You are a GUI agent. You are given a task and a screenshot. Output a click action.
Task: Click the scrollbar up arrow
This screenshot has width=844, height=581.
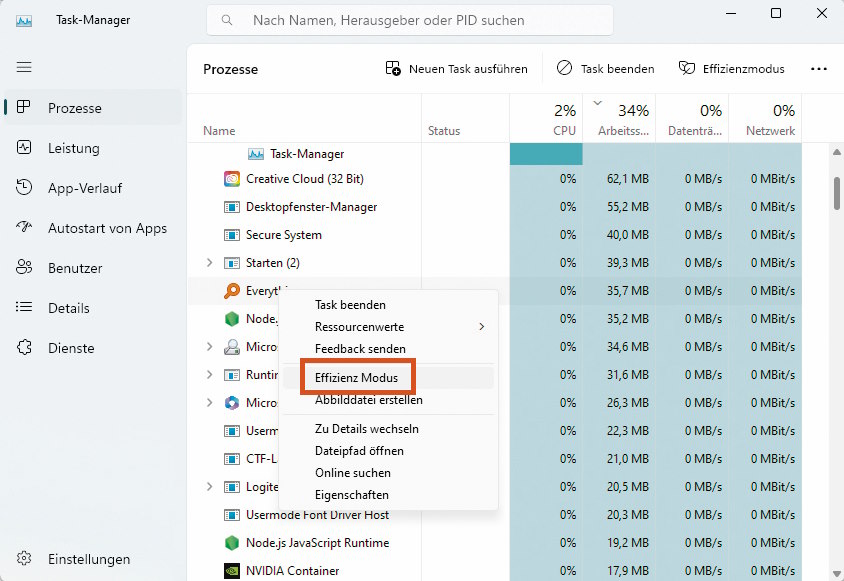click(836, 152)
